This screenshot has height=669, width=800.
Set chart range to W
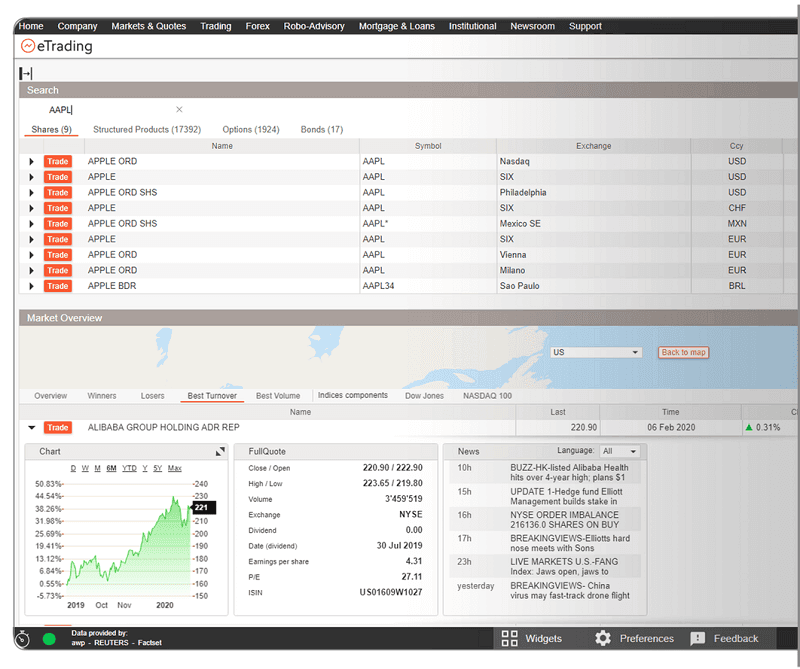(x=85, y=468)
